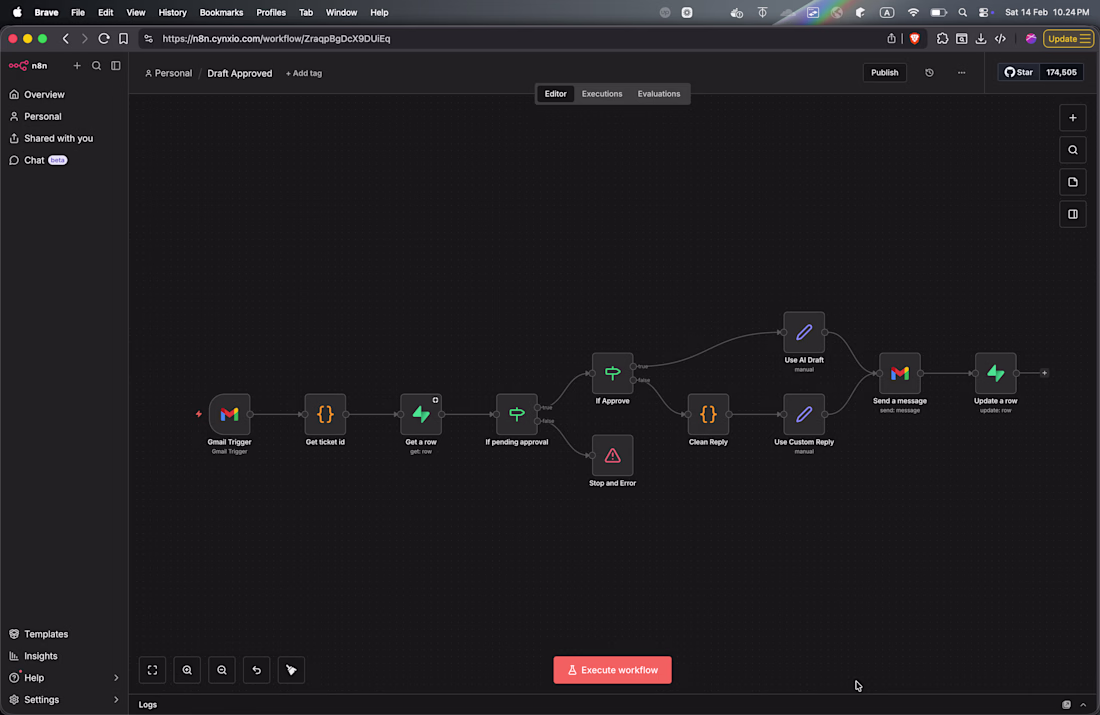Click Execute workflow button

click(x=612, y=670)
